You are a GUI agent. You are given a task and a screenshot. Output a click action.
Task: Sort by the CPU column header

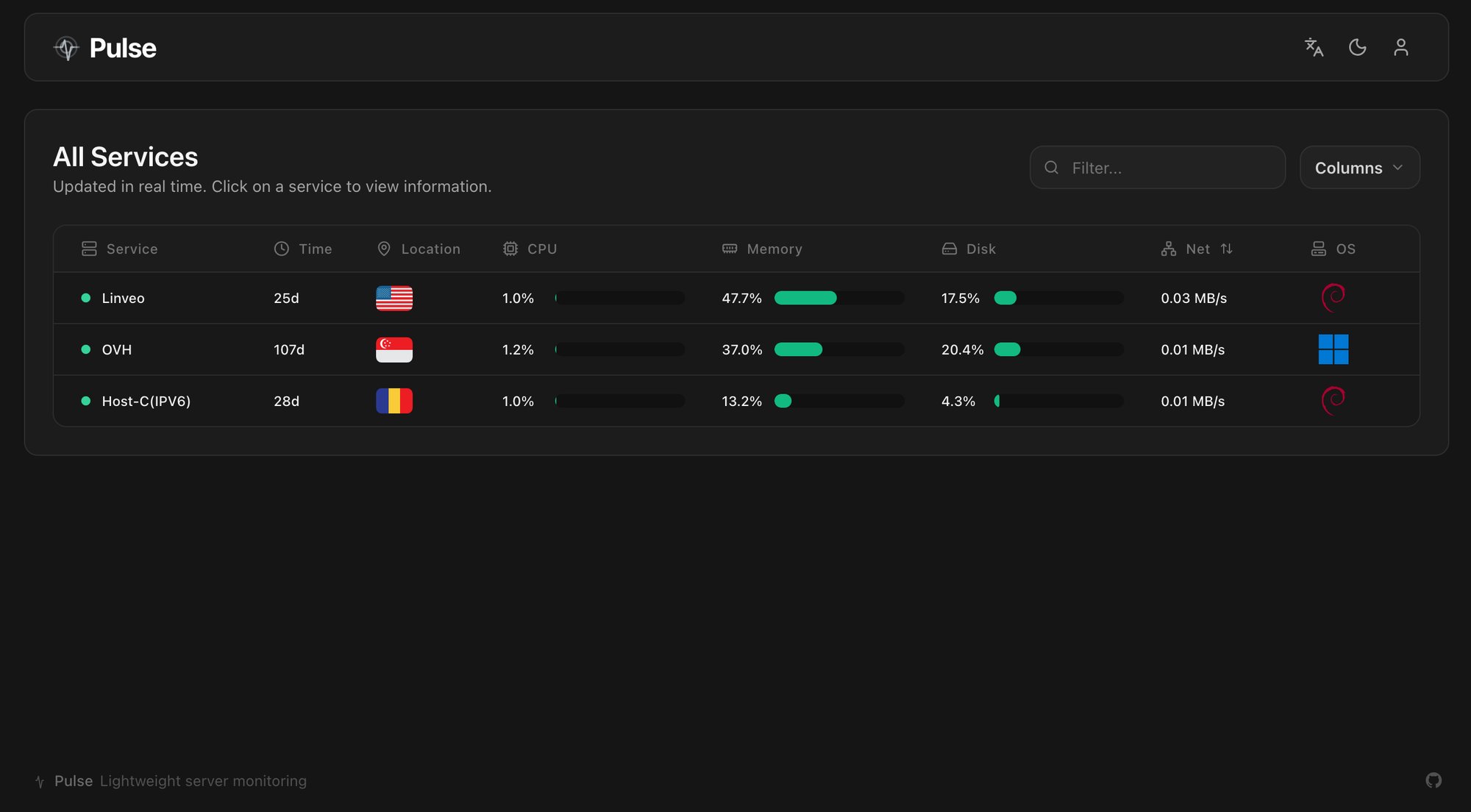tap(541, 249)
